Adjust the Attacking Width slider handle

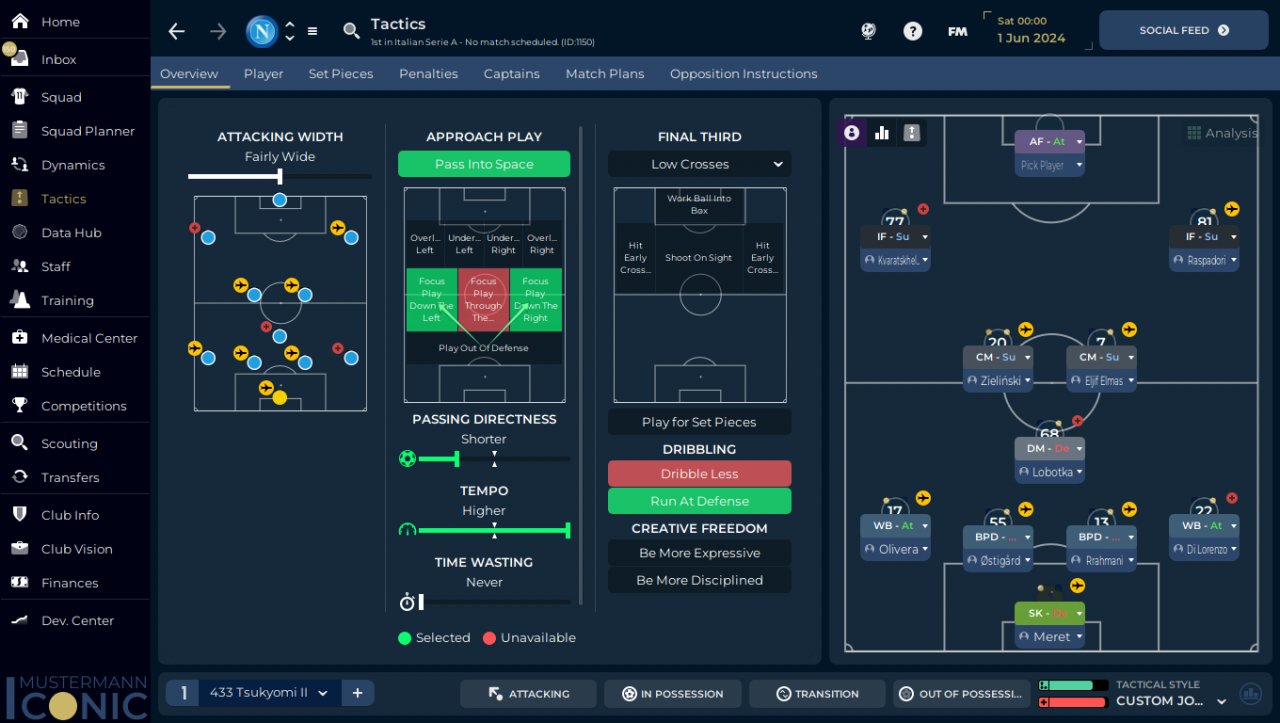pyautogui.click(x=279, y=176)
